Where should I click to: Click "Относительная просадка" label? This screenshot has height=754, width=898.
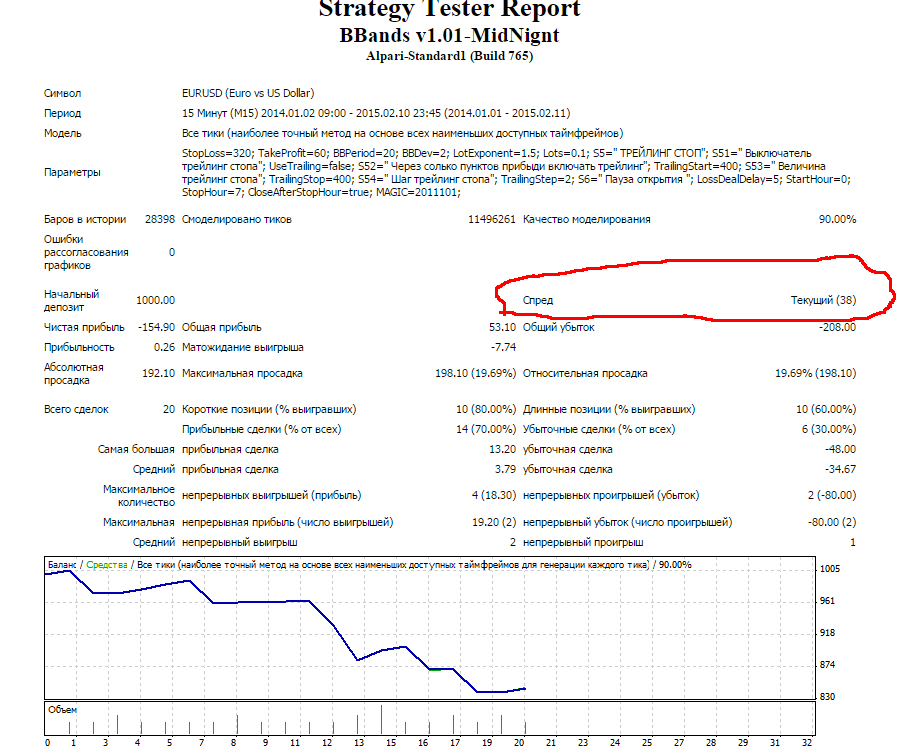coord(585,373)
